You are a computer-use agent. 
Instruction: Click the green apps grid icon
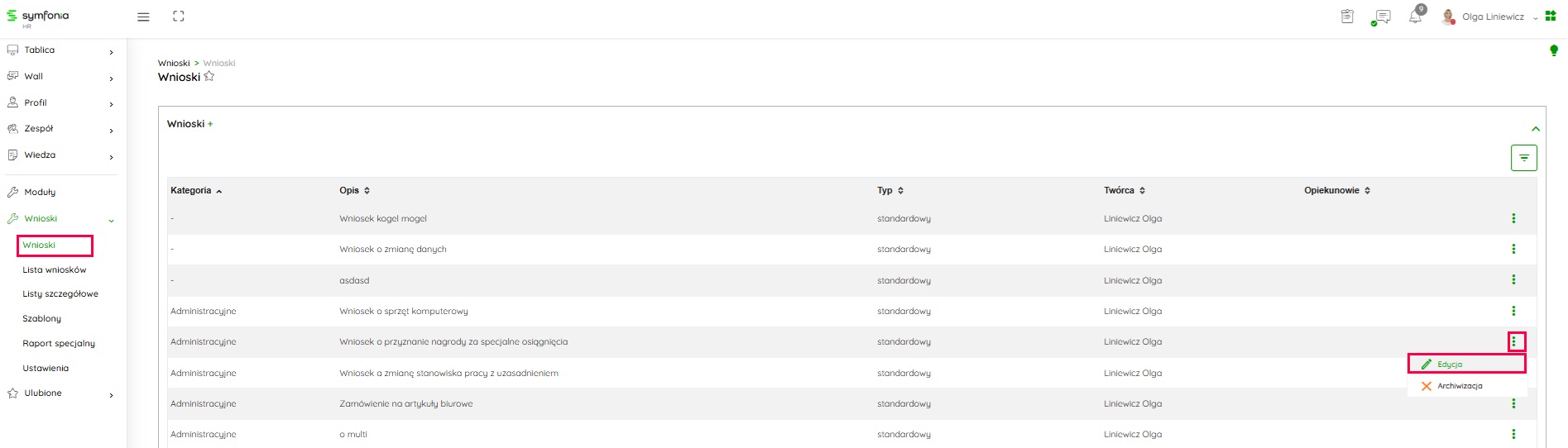pos(1551,17)
